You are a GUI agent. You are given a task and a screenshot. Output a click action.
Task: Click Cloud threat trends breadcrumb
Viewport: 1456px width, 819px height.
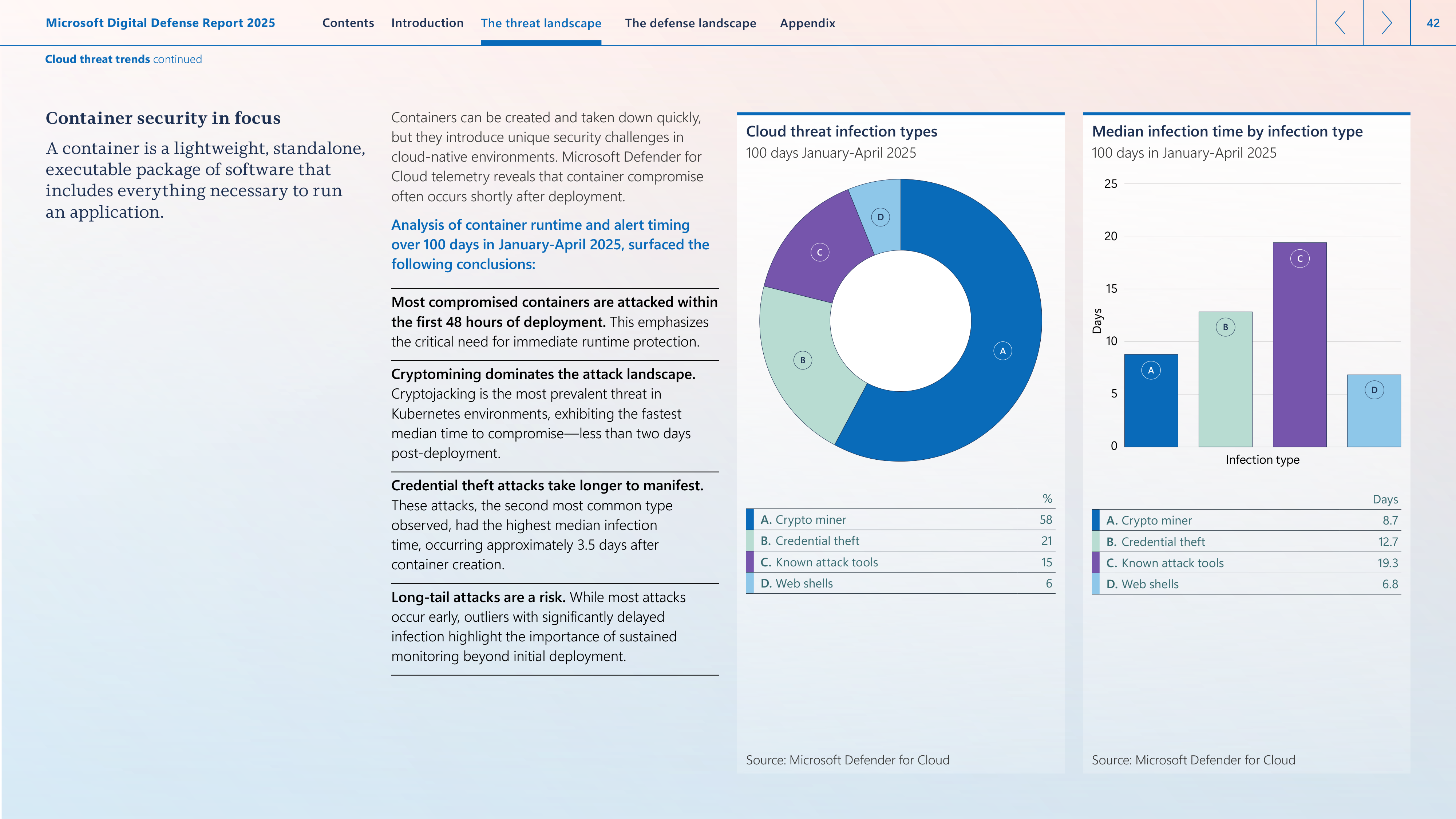click(123, 59)
